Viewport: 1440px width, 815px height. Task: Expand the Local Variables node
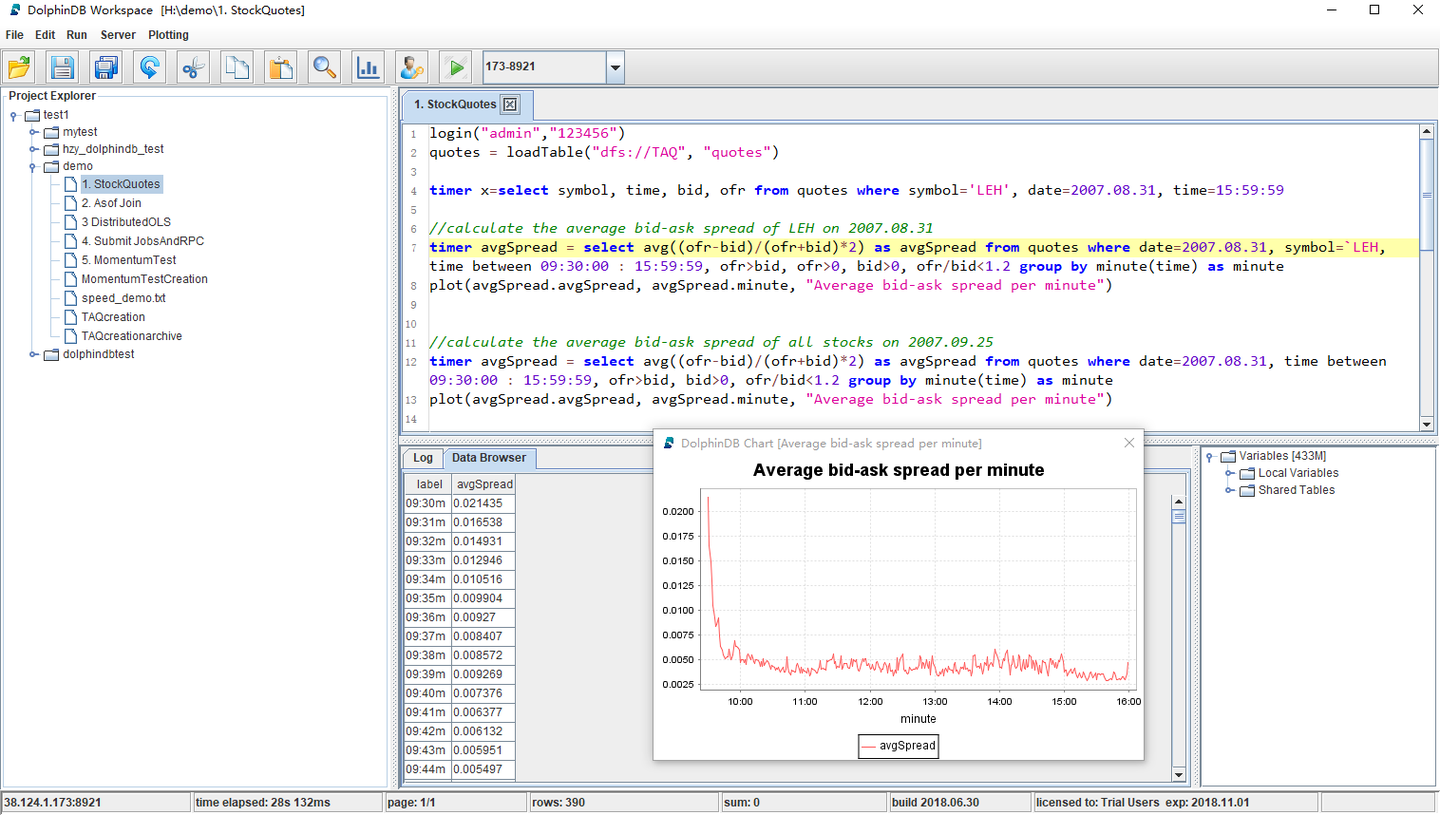pyautogui.click(x=1230, y=473)
